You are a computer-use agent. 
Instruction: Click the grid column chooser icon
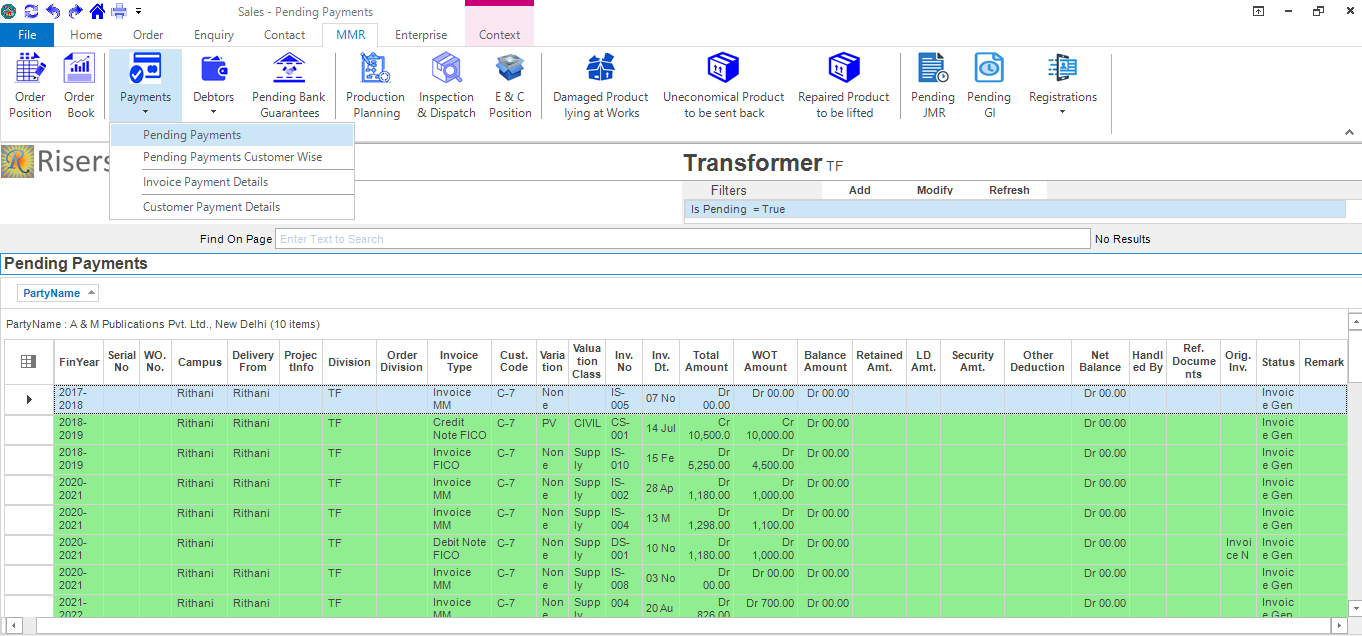click(x=28, y=362)
